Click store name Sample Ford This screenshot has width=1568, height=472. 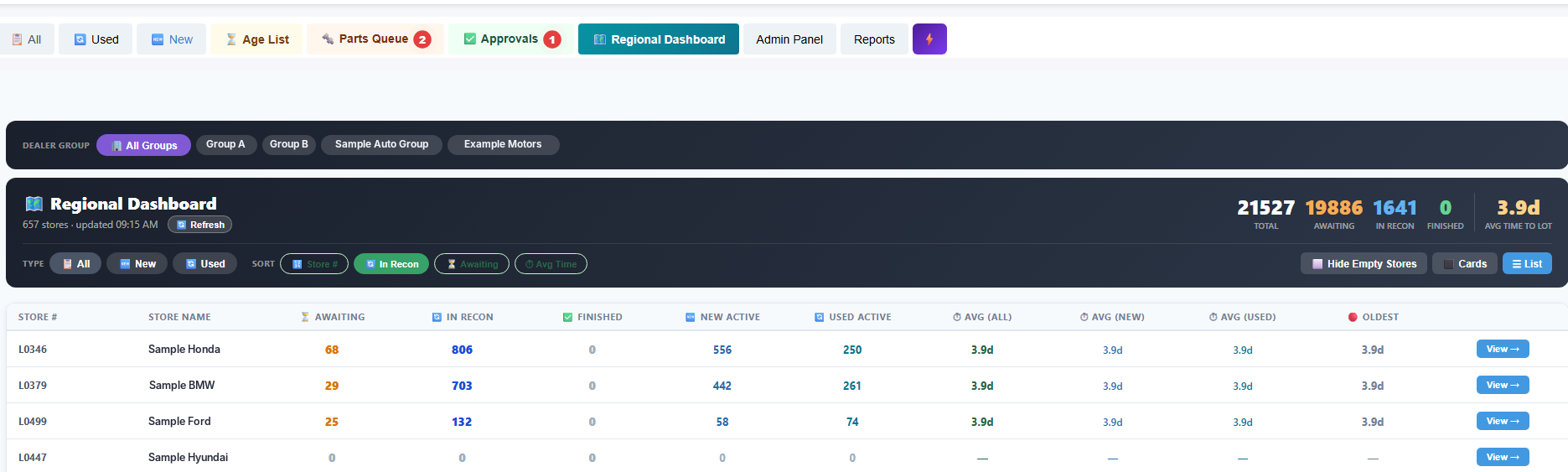tap(179, 421)
